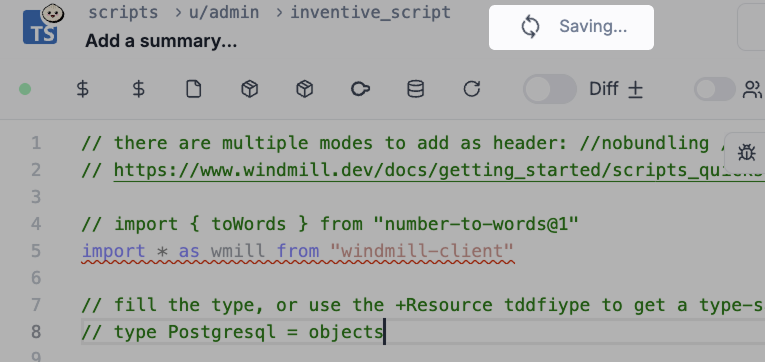Image resolution: width=765 pixels, height=362 pixels.
Task: Open the scripts breadcrumb
Action: pos(123,13)
